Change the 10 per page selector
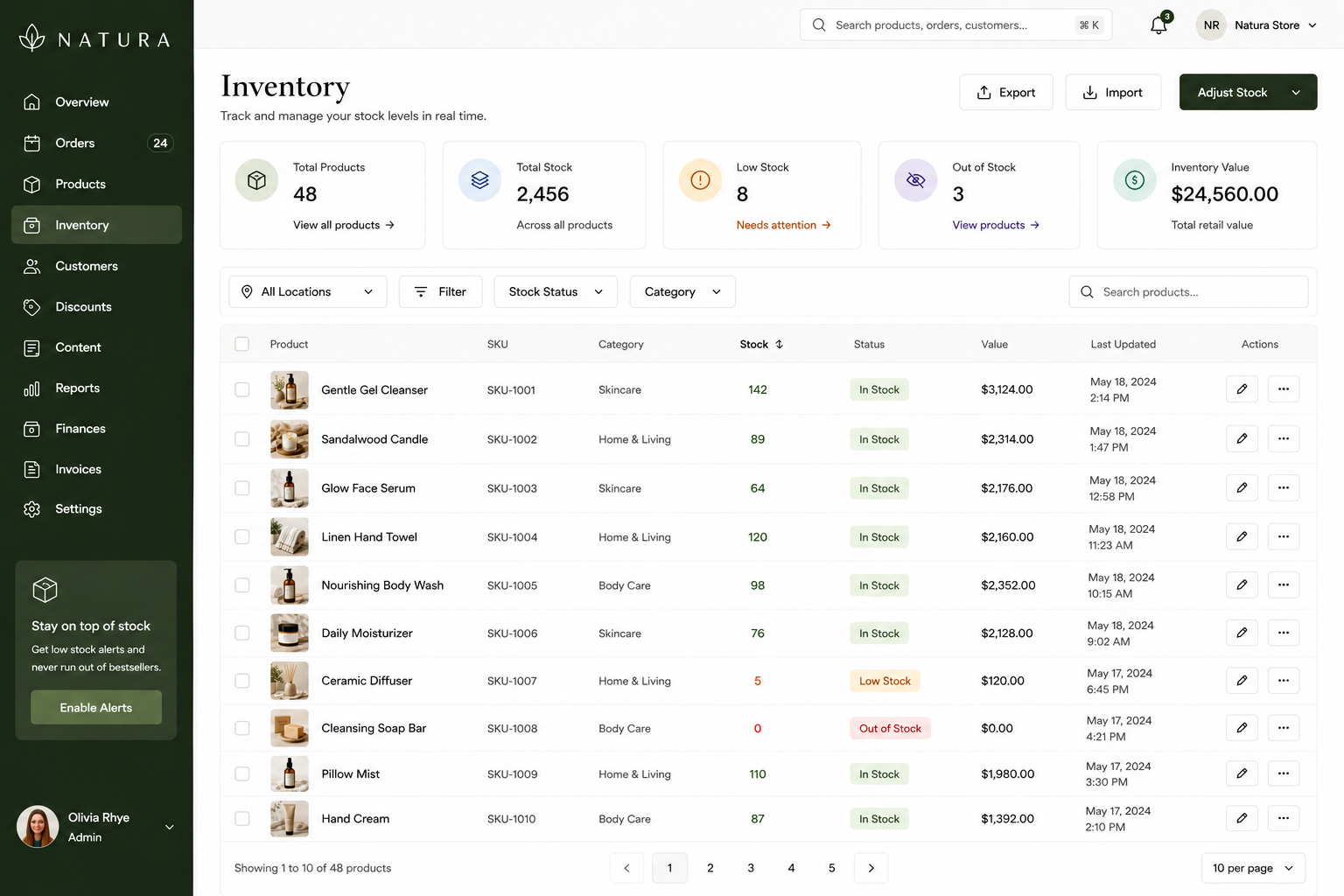The image size is (1344, 896). point(1253,868)
